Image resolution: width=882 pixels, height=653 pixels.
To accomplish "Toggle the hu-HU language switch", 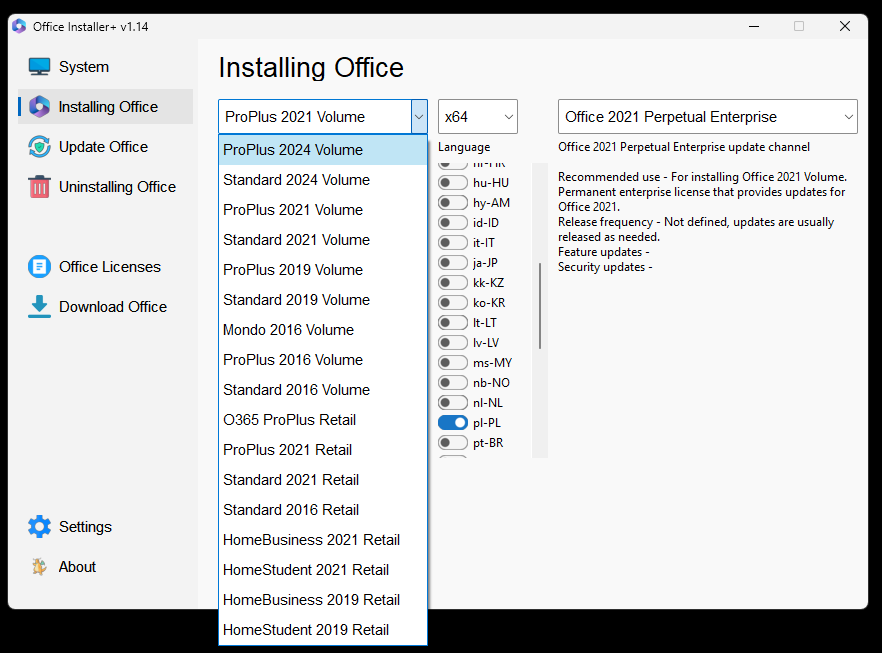I will (453, 183).
